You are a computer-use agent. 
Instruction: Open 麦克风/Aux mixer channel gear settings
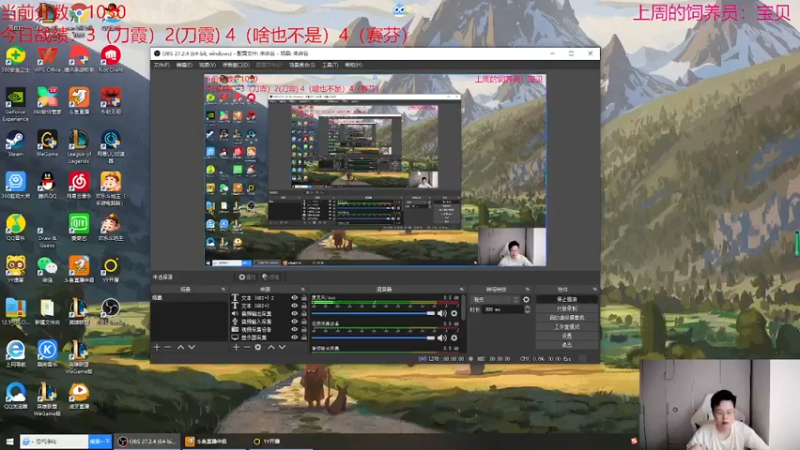(x=454, y=313)
